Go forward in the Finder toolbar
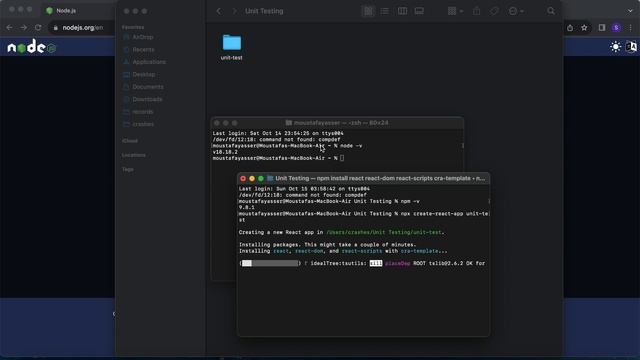 [234, 11]
